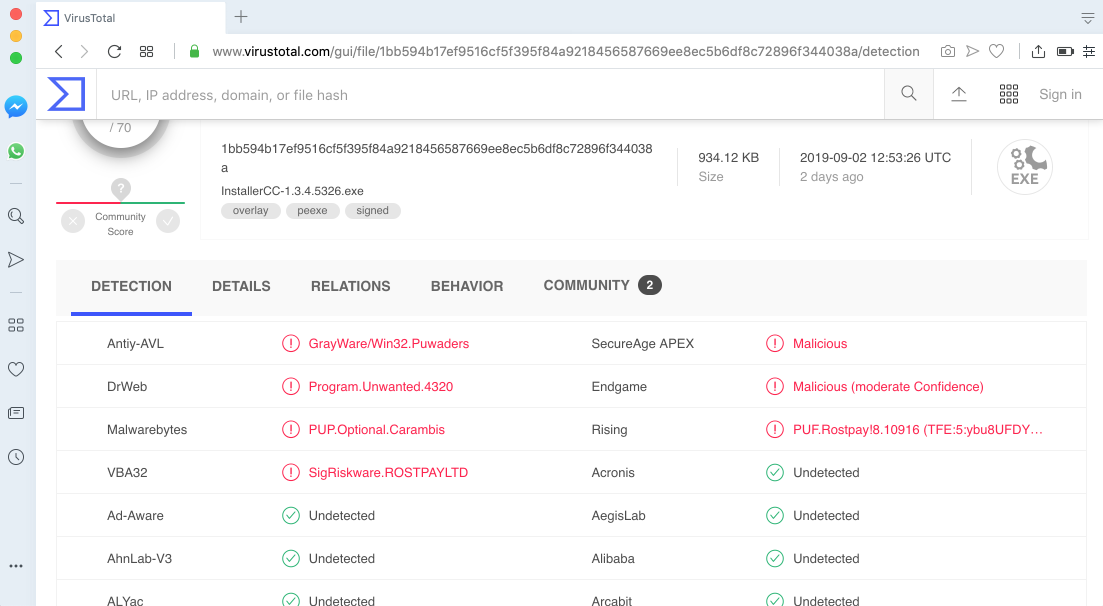Viewport: 1103px width, 606px height.
Task: Open the VirusTotal apps grid menu
Action: tap(1009, 94)
